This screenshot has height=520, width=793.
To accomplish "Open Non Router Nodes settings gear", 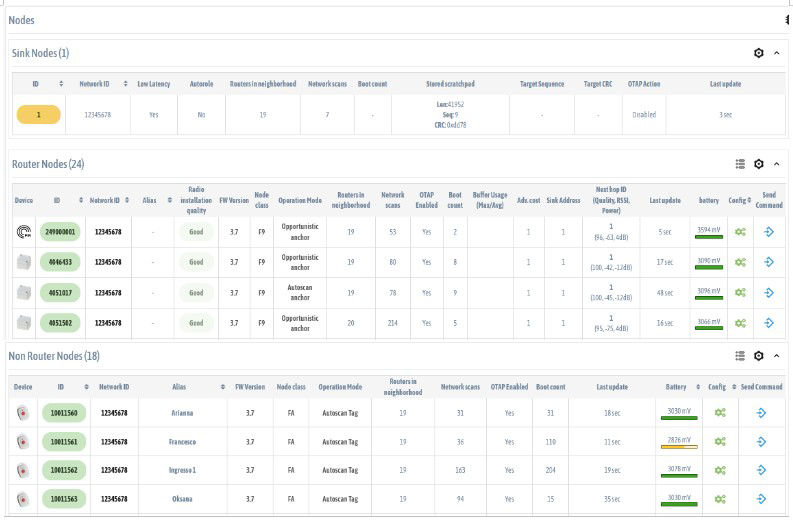I will pyautogui.click(x=759, y=356).
